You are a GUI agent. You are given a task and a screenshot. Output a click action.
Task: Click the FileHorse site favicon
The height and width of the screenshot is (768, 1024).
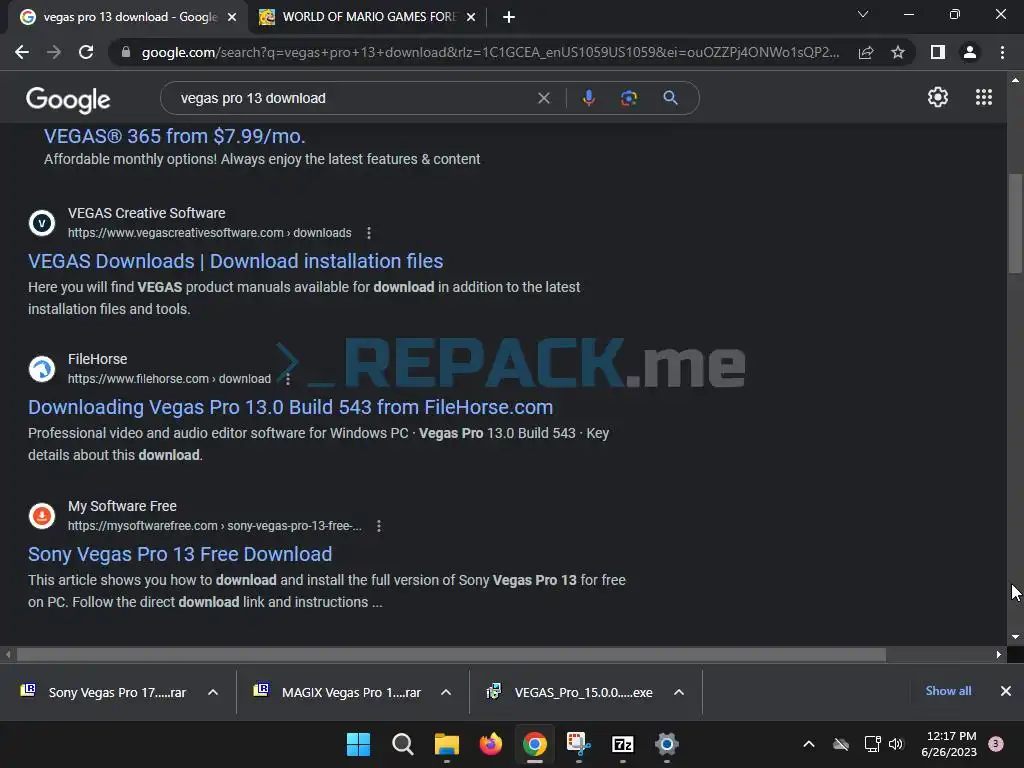click(42, 369)
